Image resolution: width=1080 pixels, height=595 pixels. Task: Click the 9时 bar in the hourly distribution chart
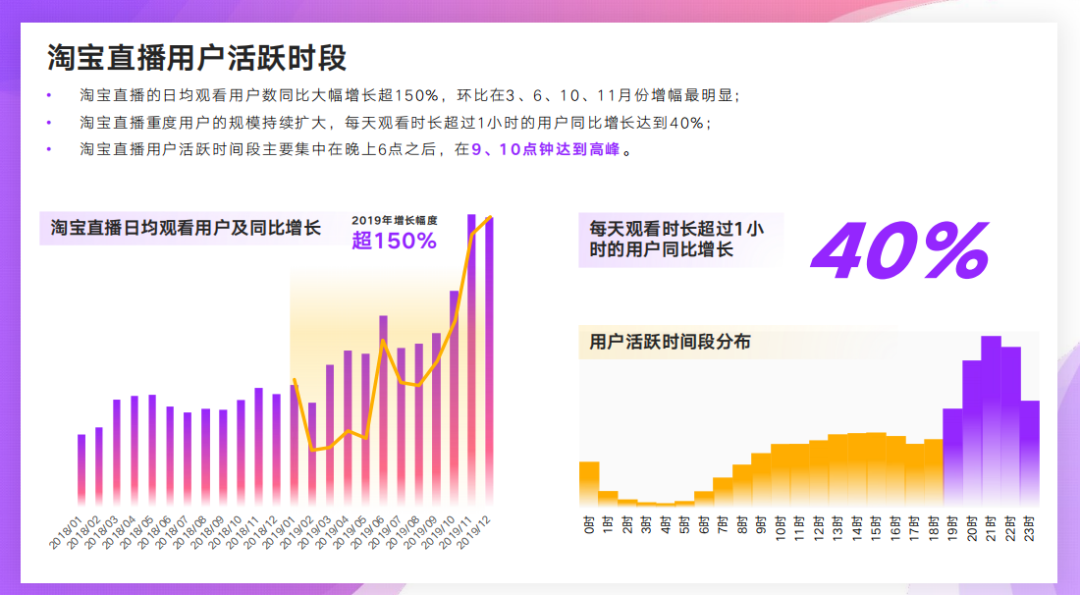click(x=761, y=479)
